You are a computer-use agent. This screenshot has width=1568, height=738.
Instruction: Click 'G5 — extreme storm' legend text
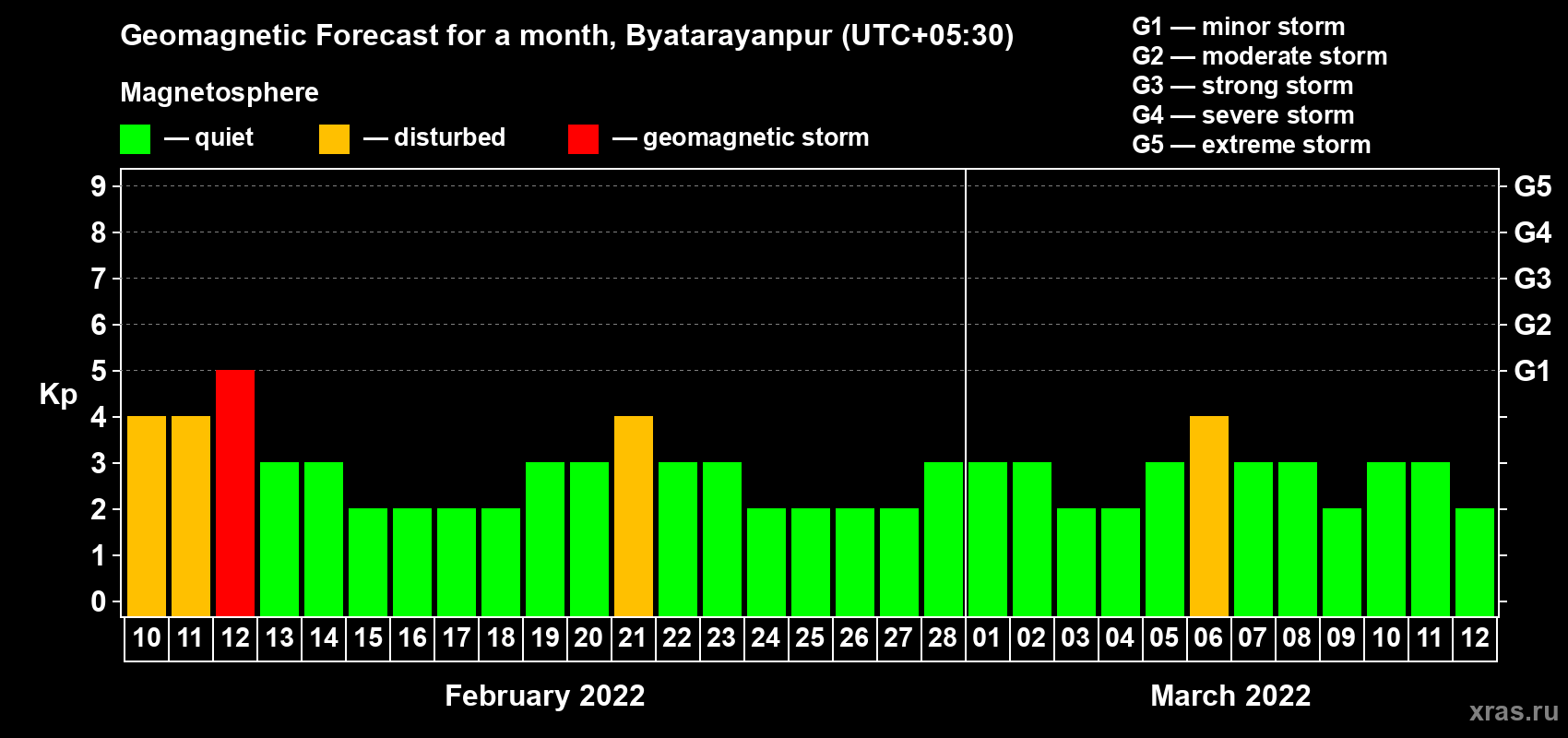pos(1252,145)
